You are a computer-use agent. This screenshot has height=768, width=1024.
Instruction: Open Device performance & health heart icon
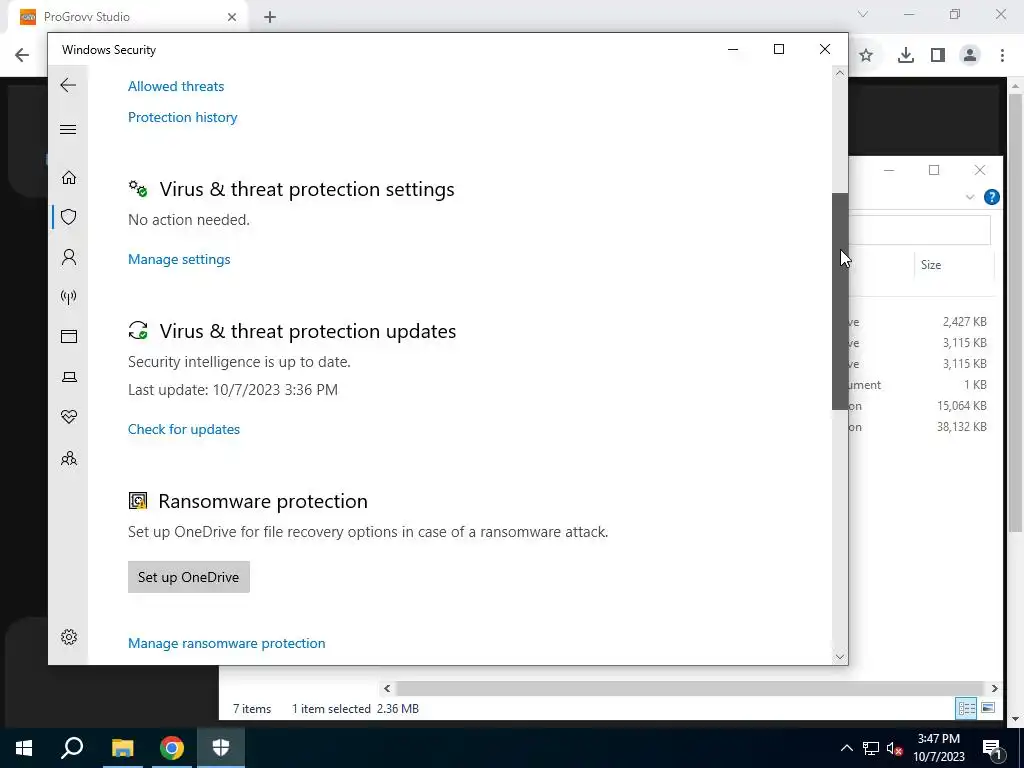tap(69, 417)
